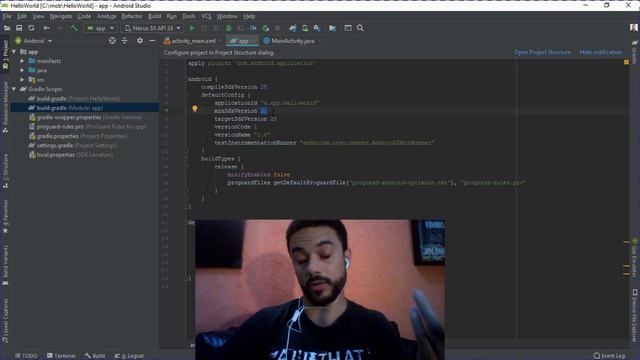Open the Nexus 5X API 24 device dropdown
This screenshot has height=360, width=640.
[x=153, y=28]
